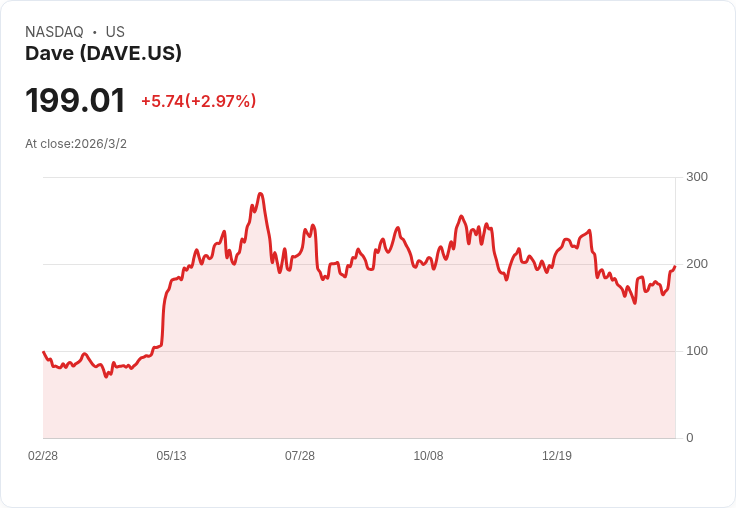Click the highest peak of the price line
The image size is (736, 508).
[x=260, y=194]
